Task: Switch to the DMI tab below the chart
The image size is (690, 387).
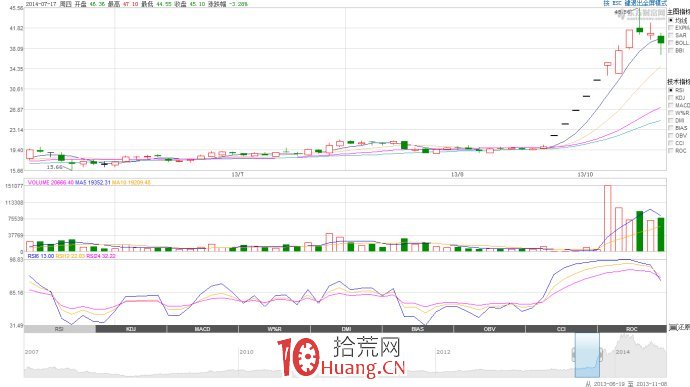Action: coord(346,329)
